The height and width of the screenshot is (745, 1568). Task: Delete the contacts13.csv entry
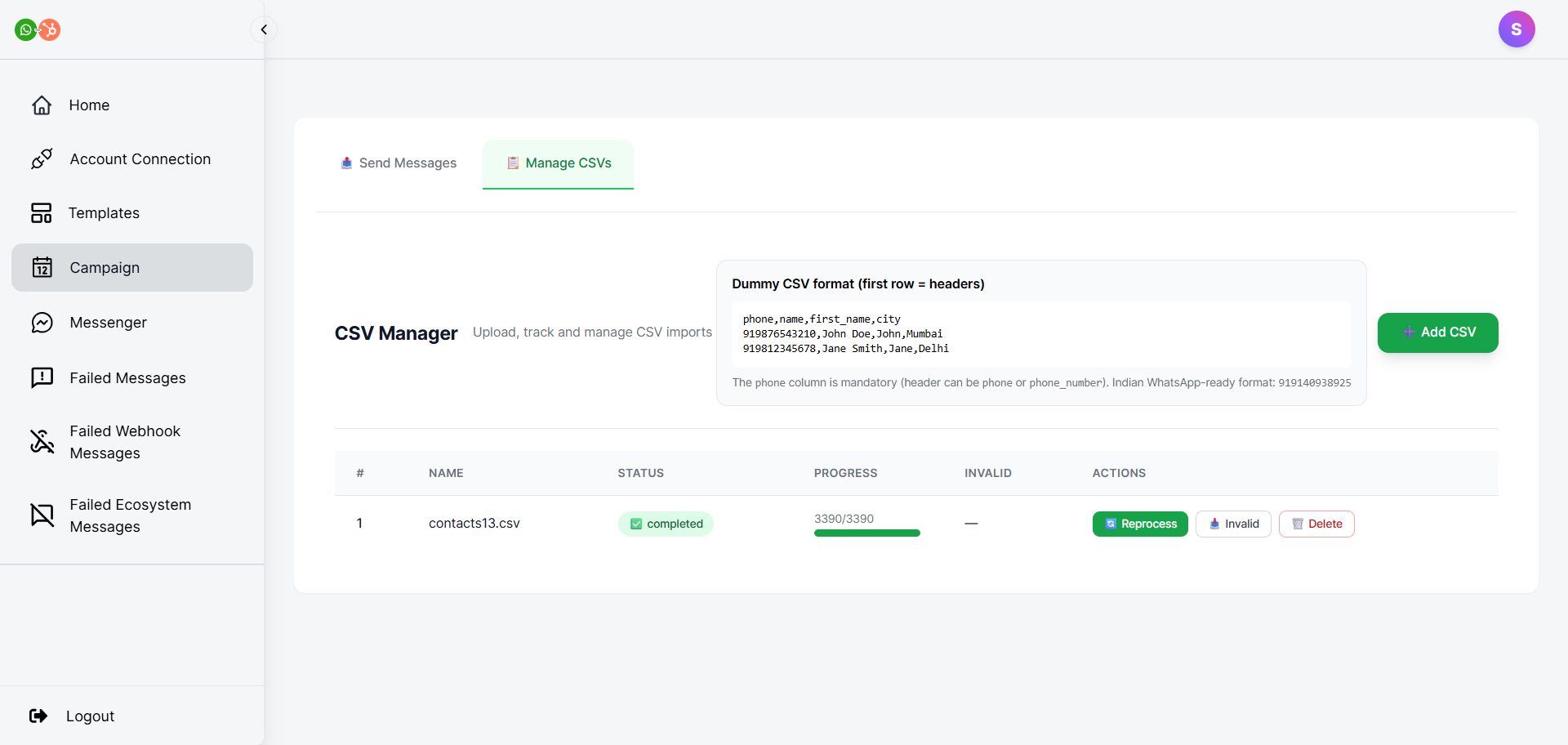pos(1316,524)
